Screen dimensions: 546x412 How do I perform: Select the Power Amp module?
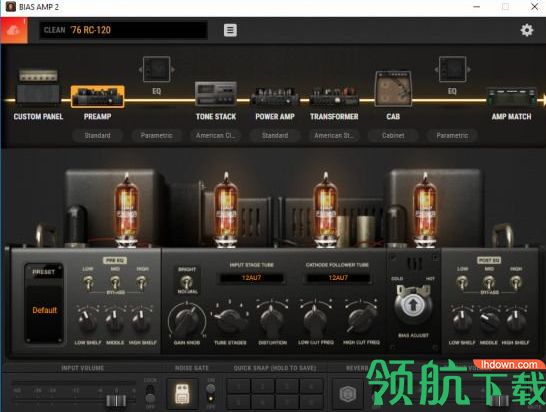(x=275, y=96)
